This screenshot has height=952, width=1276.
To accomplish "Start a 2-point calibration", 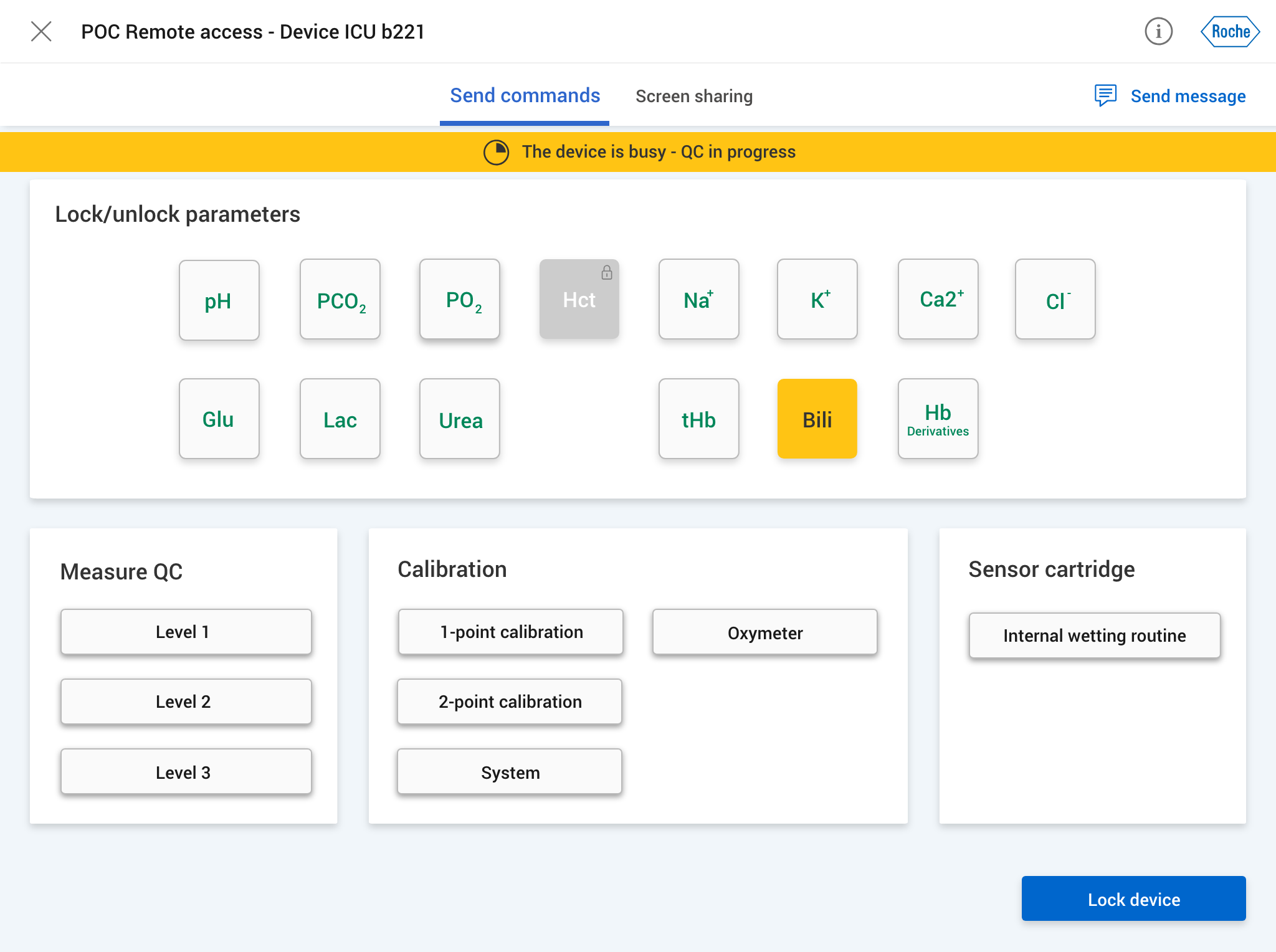I will pos(510,702).
